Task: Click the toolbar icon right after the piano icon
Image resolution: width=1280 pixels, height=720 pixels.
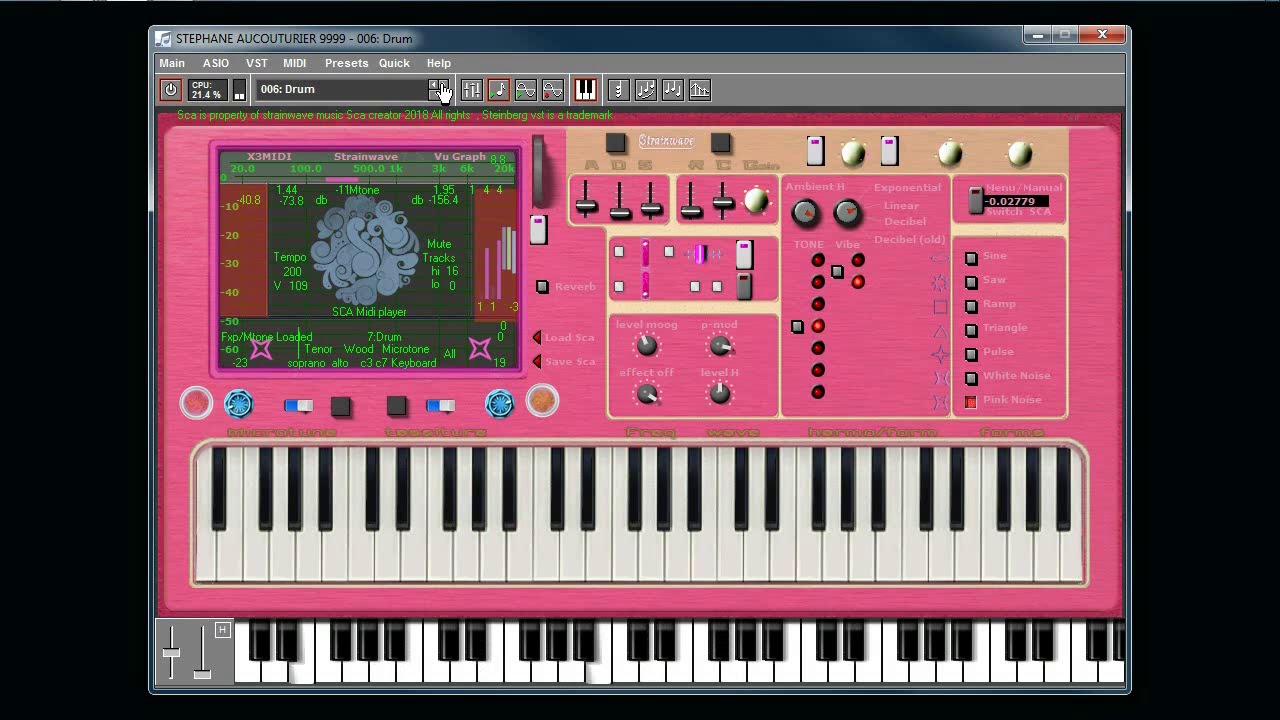Action: coord(619,90)
